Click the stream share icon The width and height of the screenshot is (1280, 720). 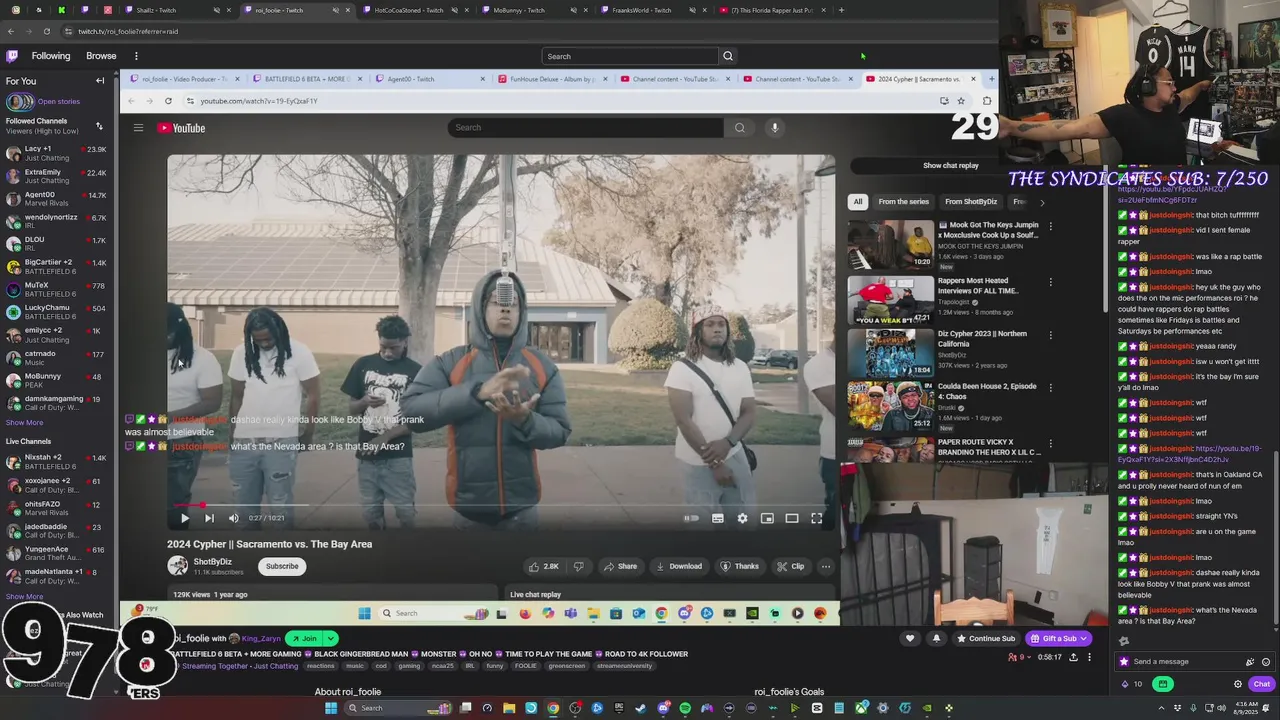pyautogui.click(x=1073, y=657)
